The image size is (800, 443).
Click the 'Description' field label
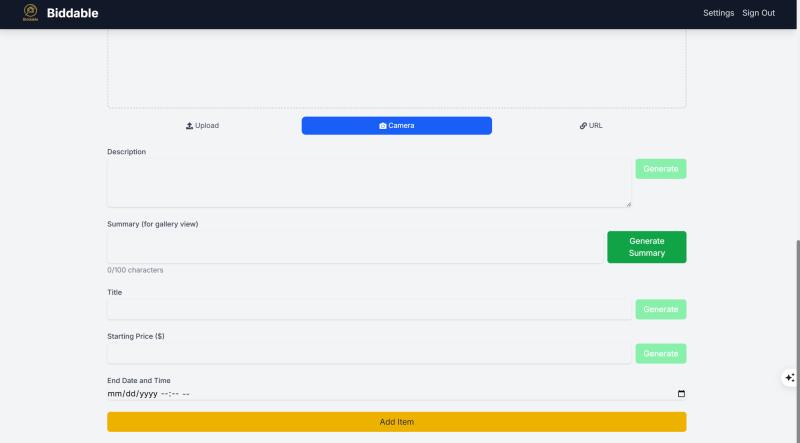click(x=127, y=152)
